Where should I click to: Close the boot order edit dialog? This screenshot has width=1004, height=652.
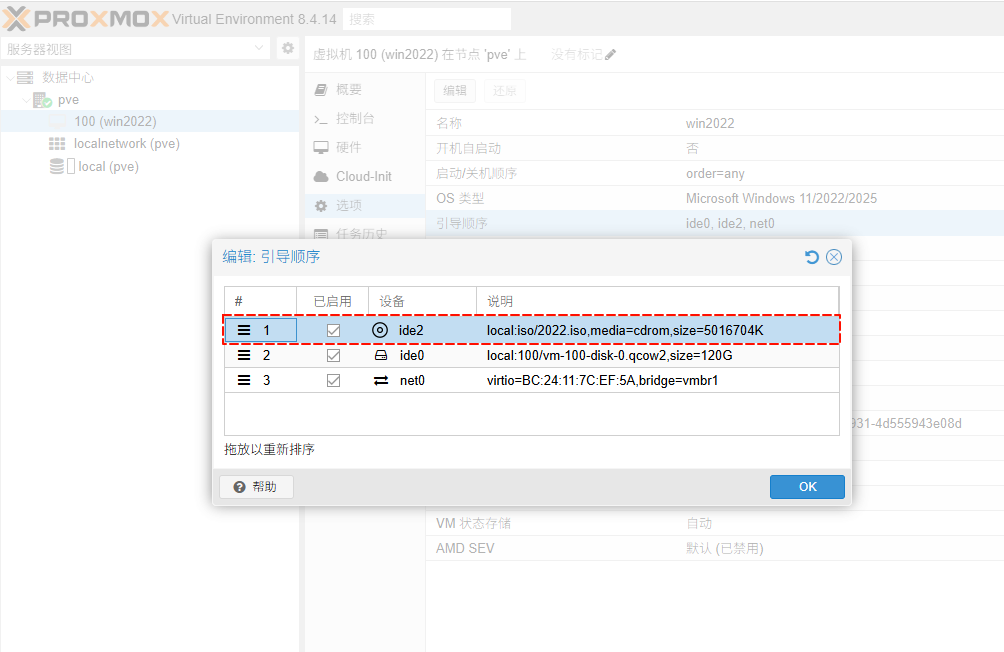(834, 257)
